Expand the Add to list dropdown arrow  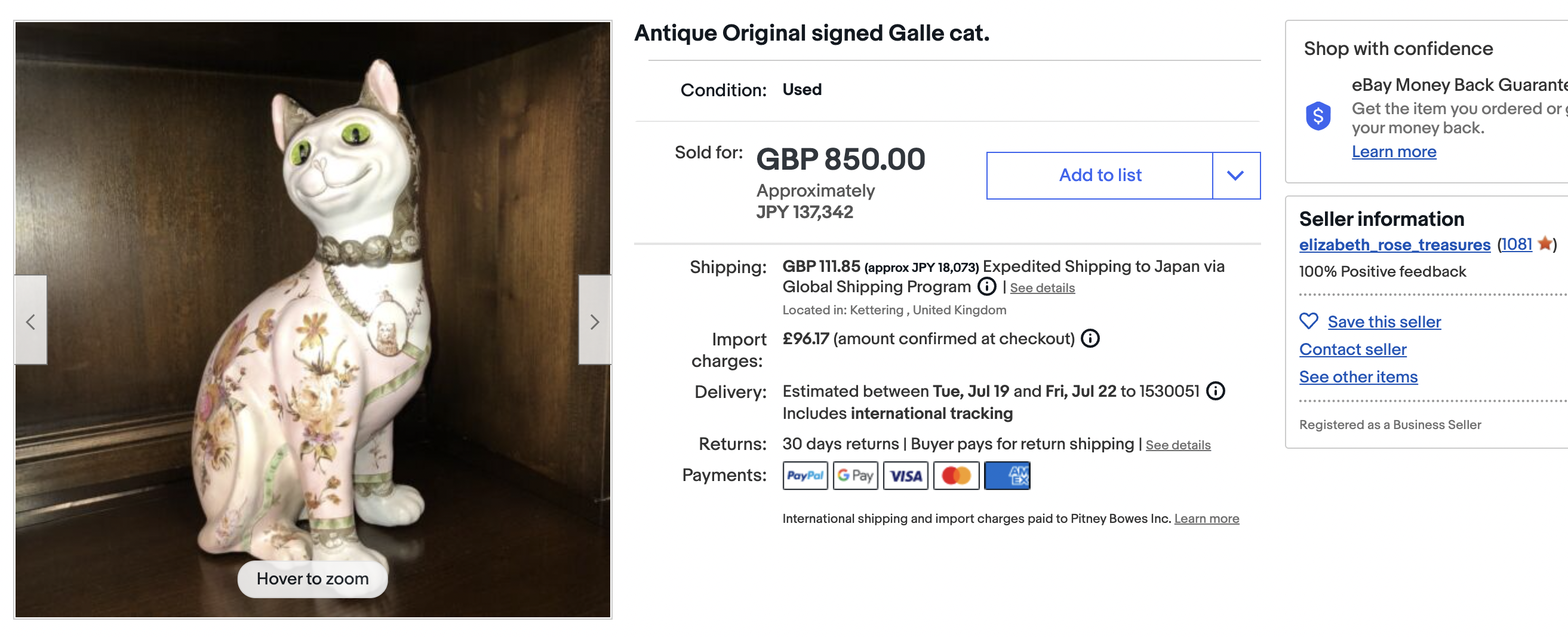pos(1235,176)
